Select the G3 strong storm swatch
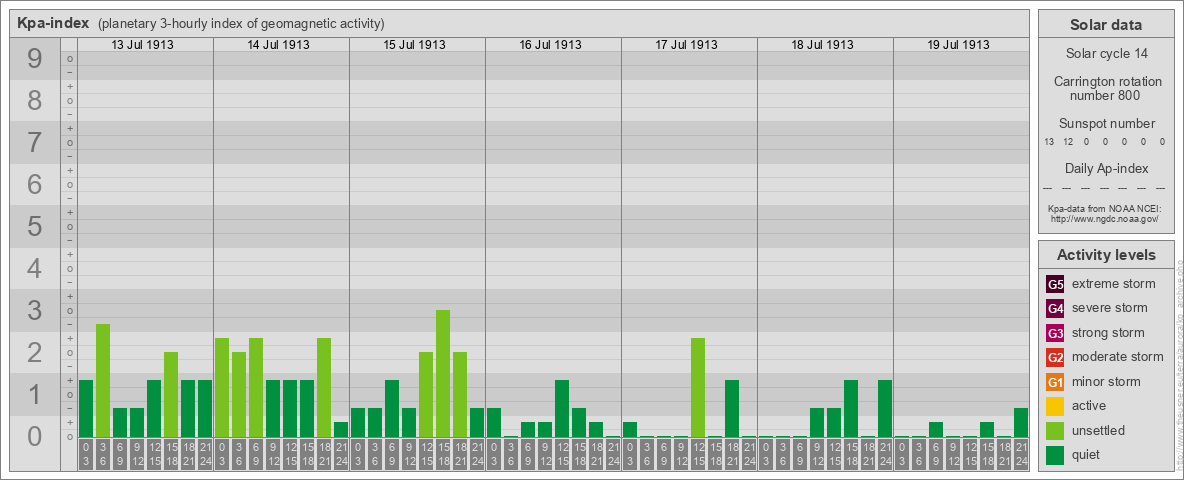Viewport: 1184px width, 480px height. point(1056,333)
